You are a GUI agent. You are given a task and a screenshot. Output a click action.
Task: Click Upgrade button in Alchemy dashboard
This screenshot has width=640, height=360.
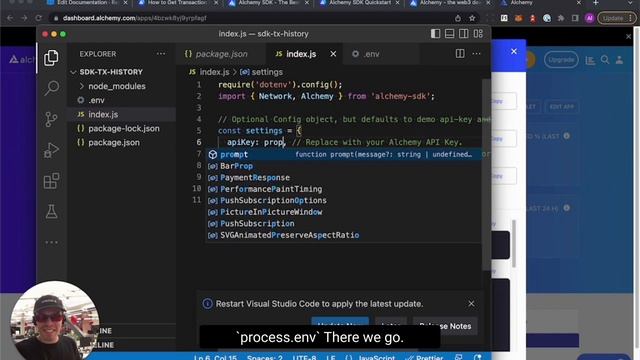(561, 60)
